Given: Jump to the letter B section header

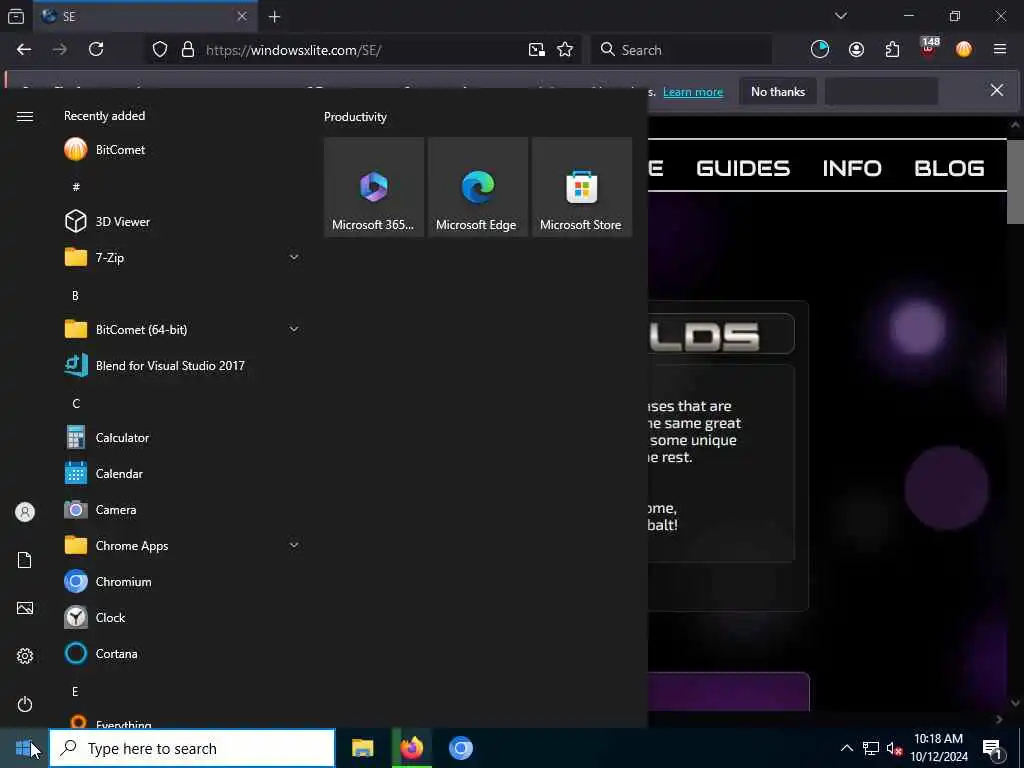Looking at the screenshot, I should (75, 295).
